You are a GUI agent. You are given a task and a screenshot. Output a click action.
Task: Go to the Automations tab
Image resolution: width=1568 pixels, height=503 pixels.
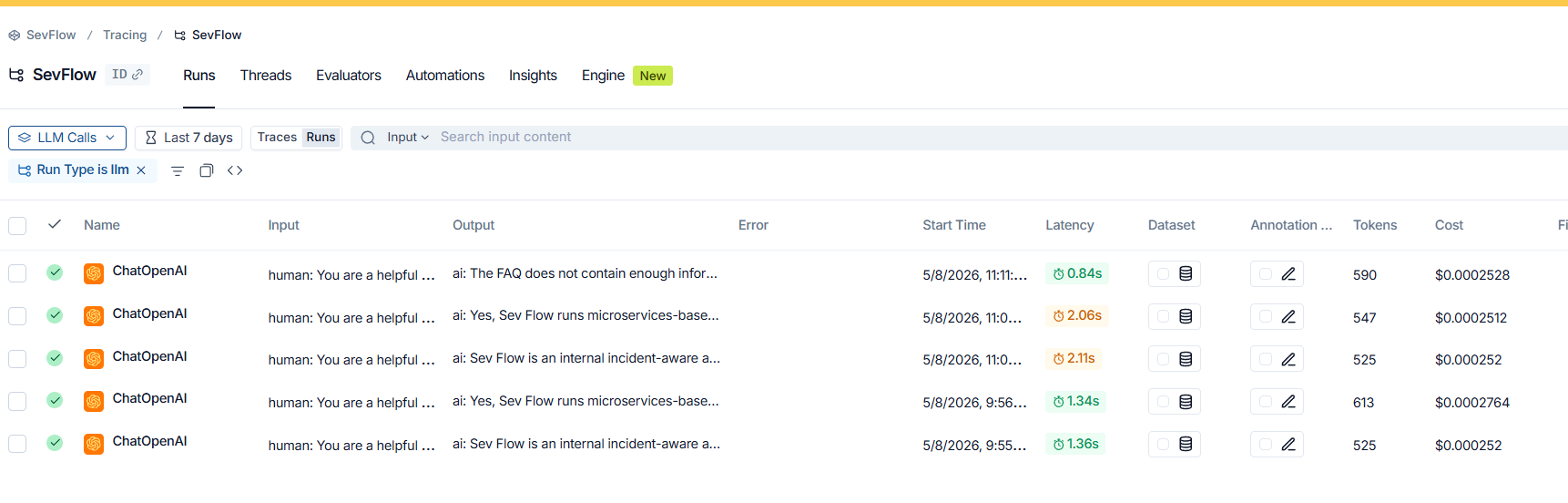tap(445, 76)
